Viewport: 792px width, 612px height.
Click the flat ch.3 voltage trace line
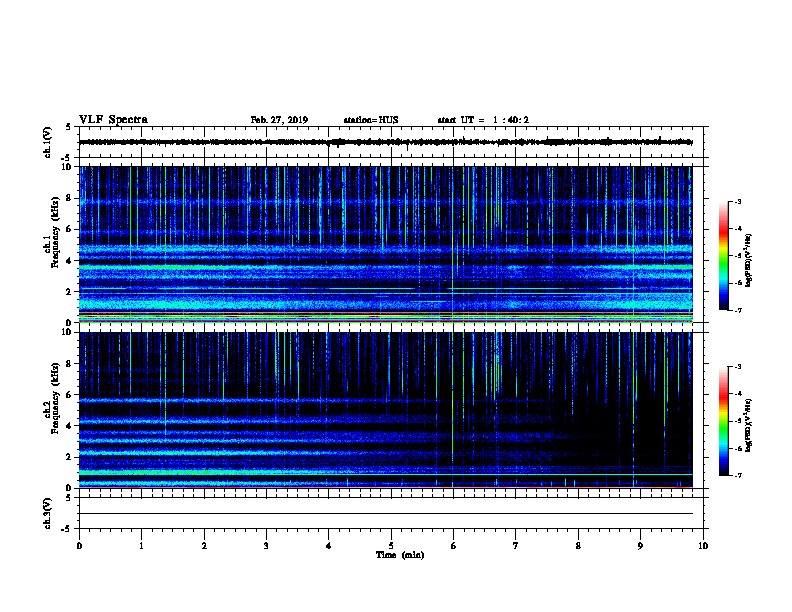pos(386,514)
